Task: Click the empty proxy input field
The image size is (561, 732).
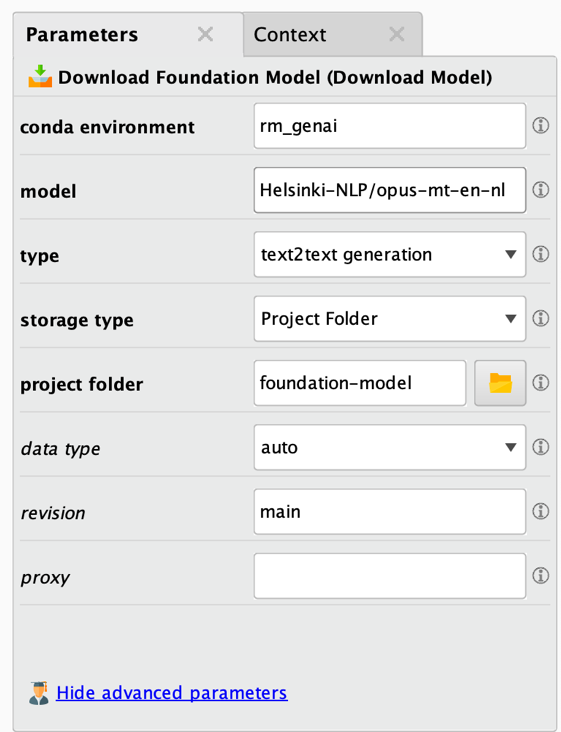Action: 390,576
